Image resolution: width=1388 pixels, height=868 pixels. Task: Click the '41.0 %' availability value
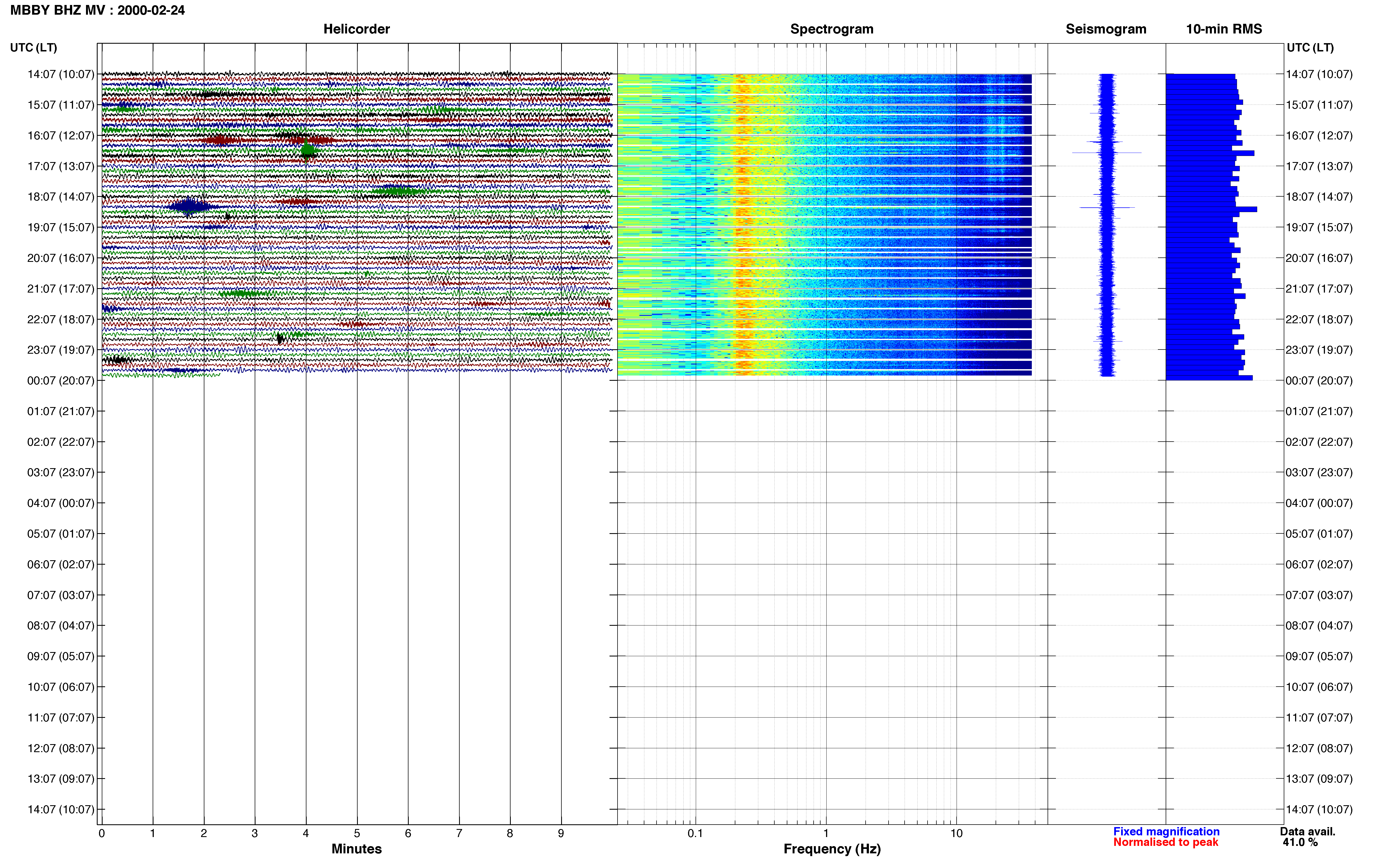pos(1300,842)
